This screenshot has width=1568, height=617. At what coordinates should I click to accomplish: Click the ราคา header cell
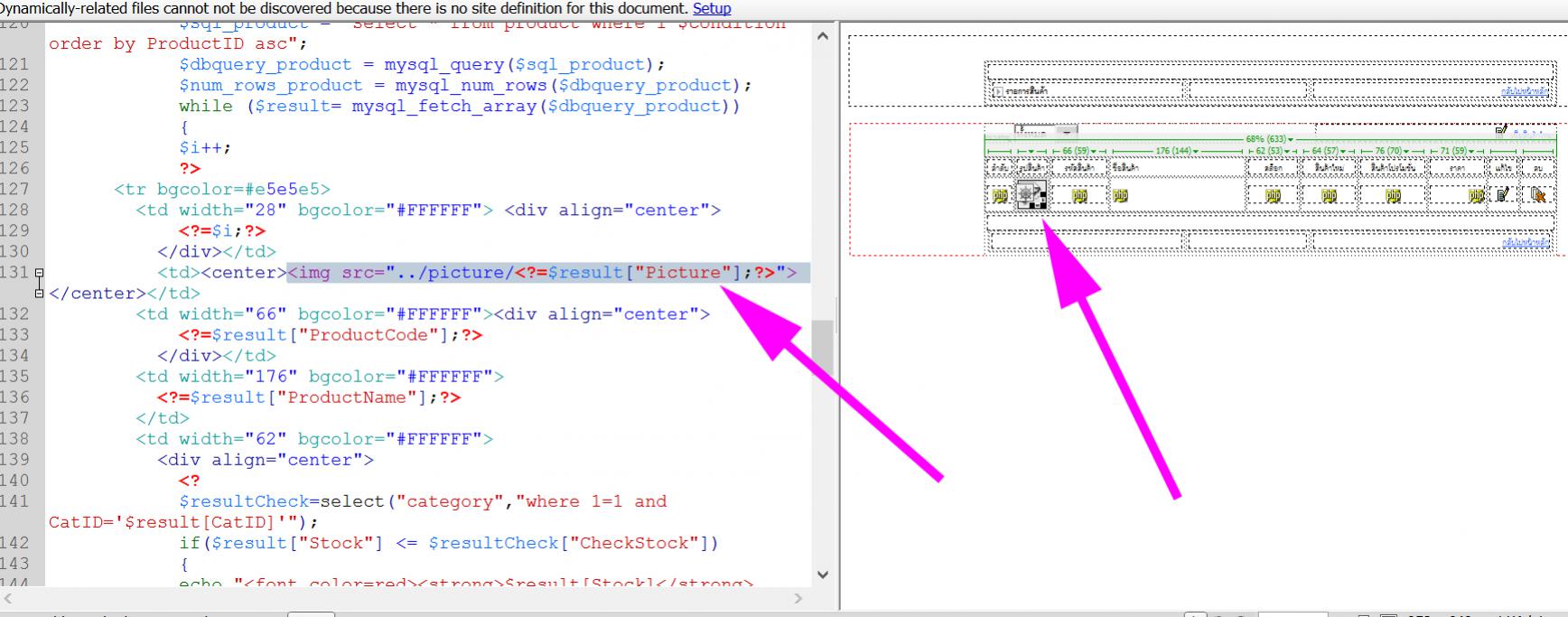click(x=1458, y=168)
